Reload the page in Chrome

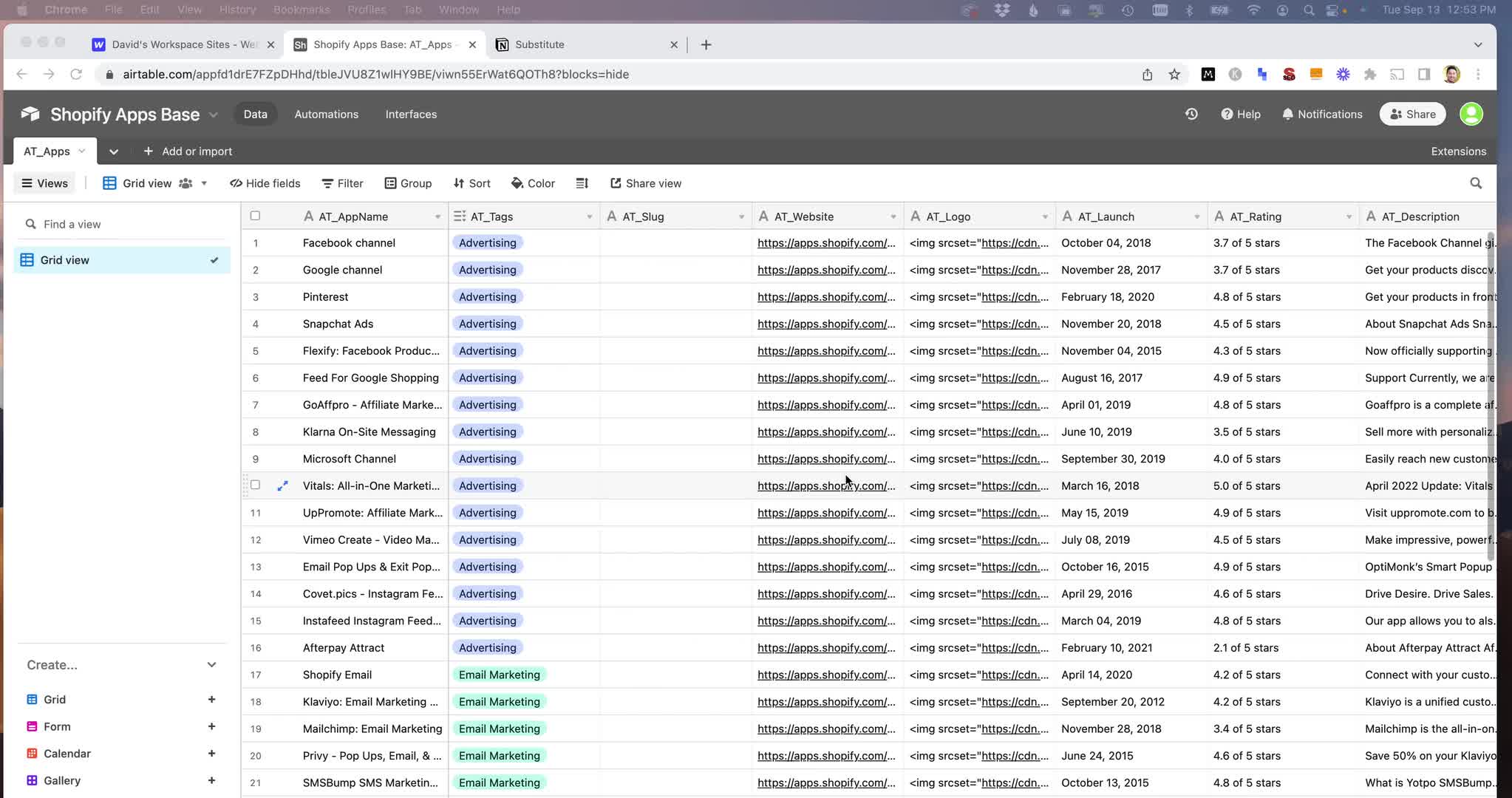point(75,74)
